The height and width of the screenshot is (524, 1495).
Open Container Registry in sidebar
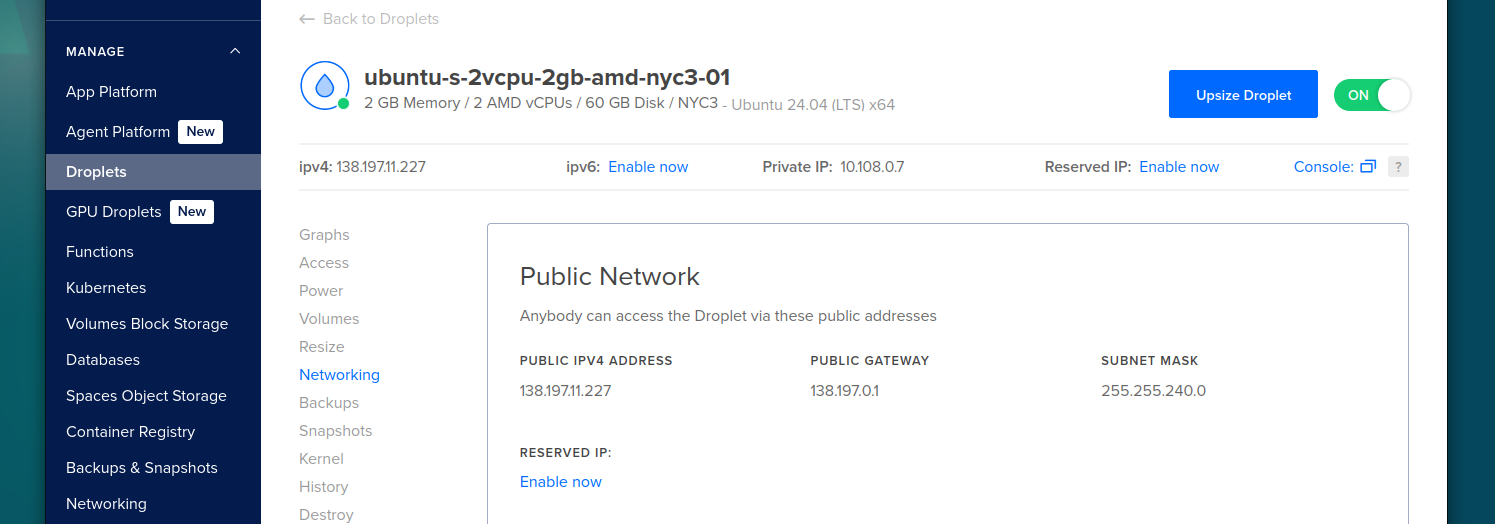[x=130, y=432]
